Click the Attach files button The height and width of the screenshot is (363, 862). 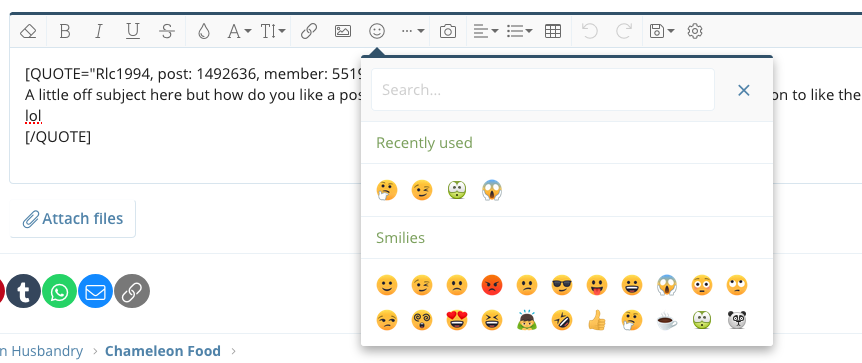point(73,219)
